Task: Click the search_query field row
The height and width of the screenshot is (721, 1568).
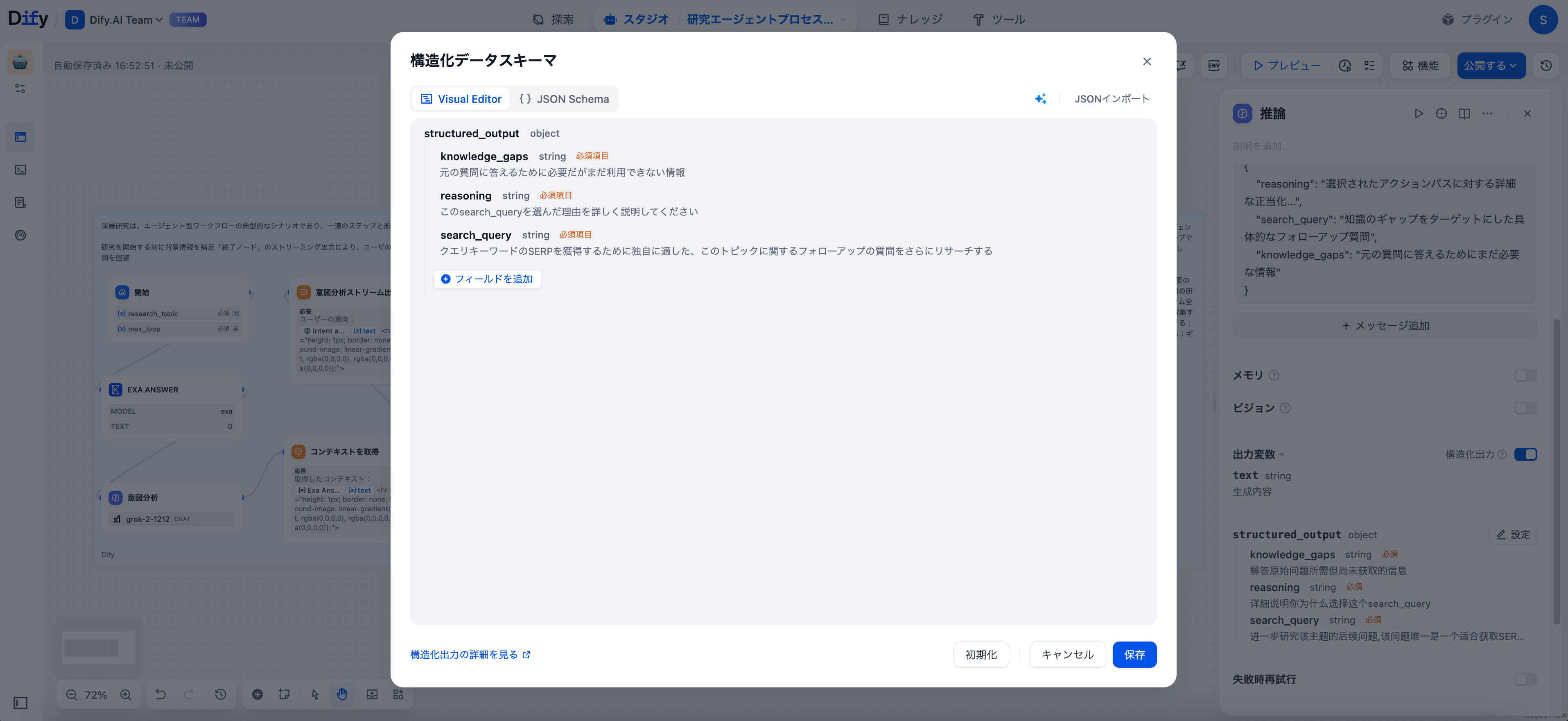Action: coord(475,235)
